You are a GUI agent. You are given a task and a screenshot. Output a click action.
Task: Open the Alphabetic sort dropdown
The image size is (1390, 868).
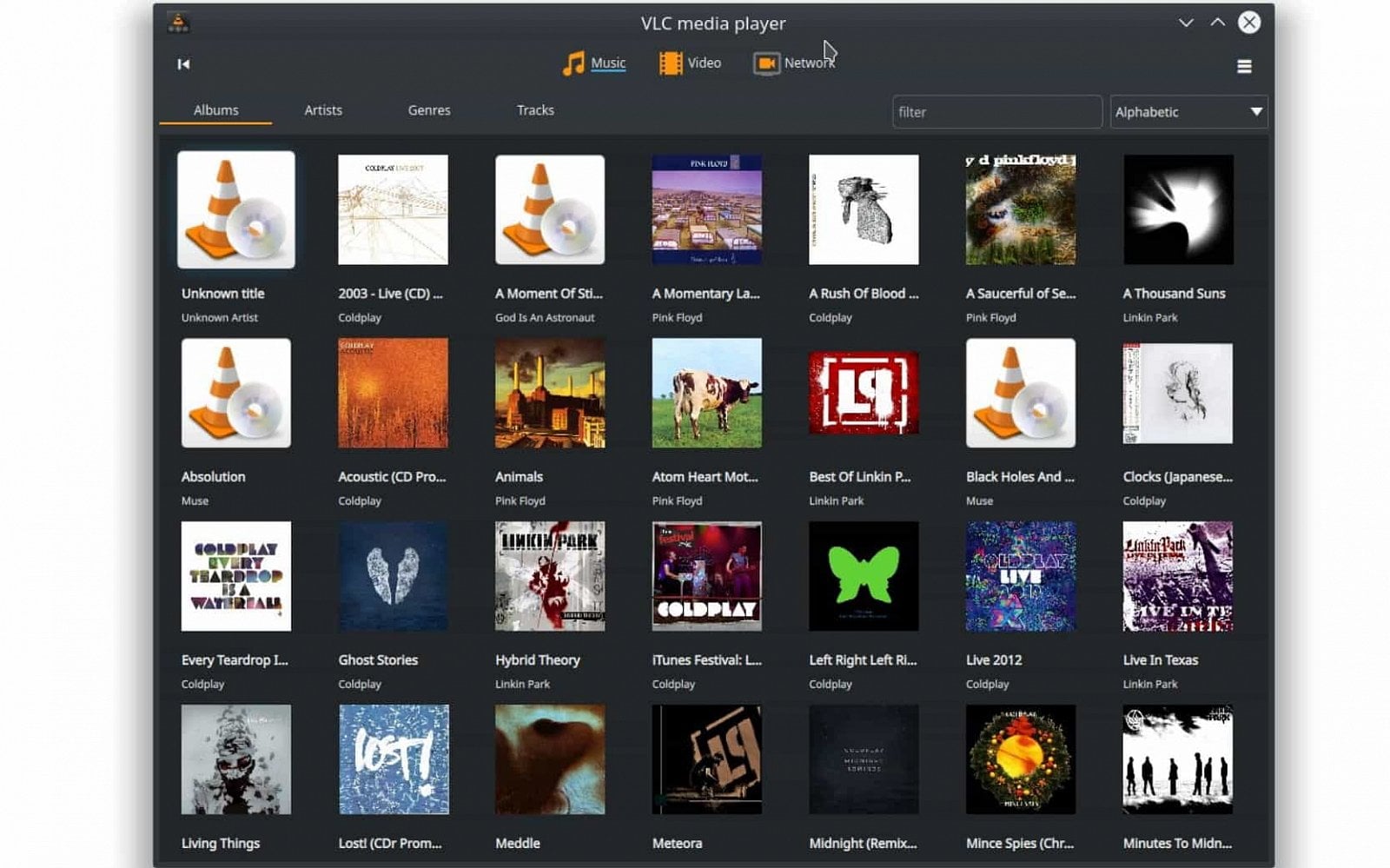click(x=1189, y=112)
